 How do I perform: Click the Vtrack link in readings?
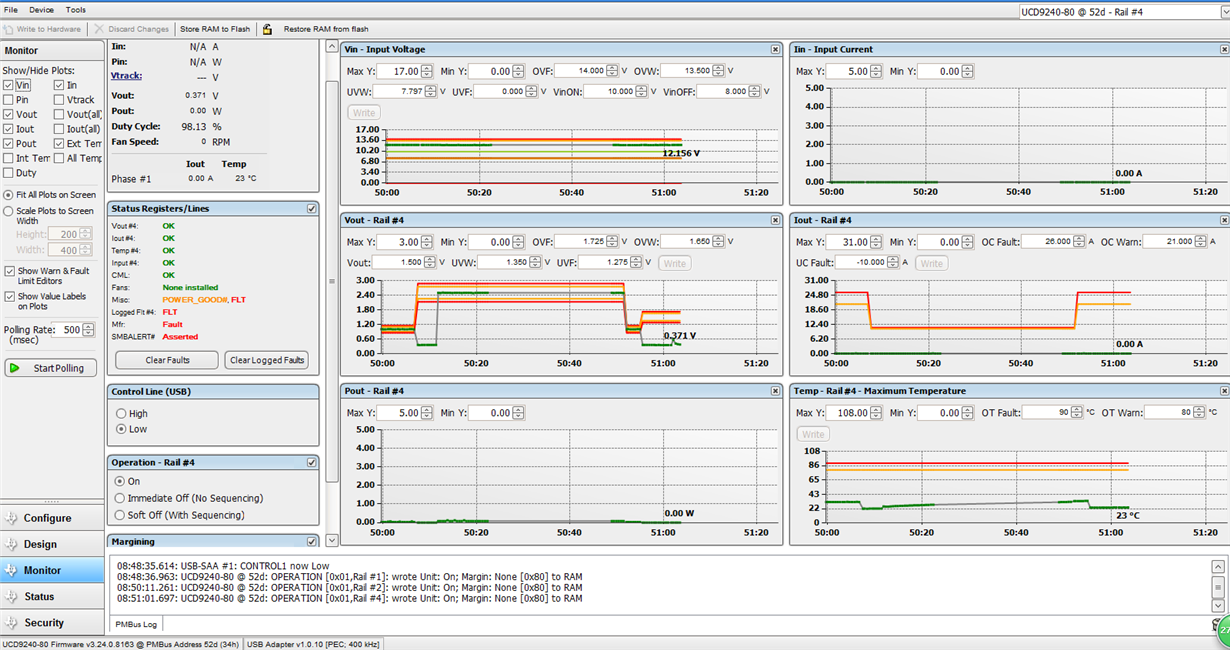tap(126, 76)
